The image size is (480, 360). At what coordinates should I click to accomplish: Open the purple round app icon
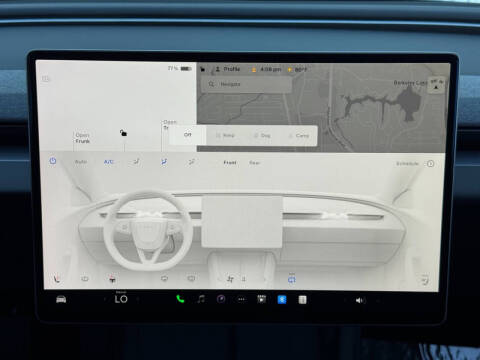tap(221, 299)
